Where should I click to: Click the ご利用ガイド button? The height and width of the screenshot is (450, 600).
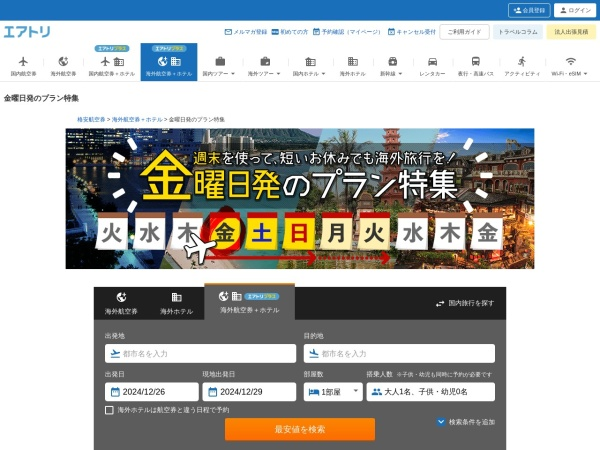pyautogui.click(x=464, y=32)
